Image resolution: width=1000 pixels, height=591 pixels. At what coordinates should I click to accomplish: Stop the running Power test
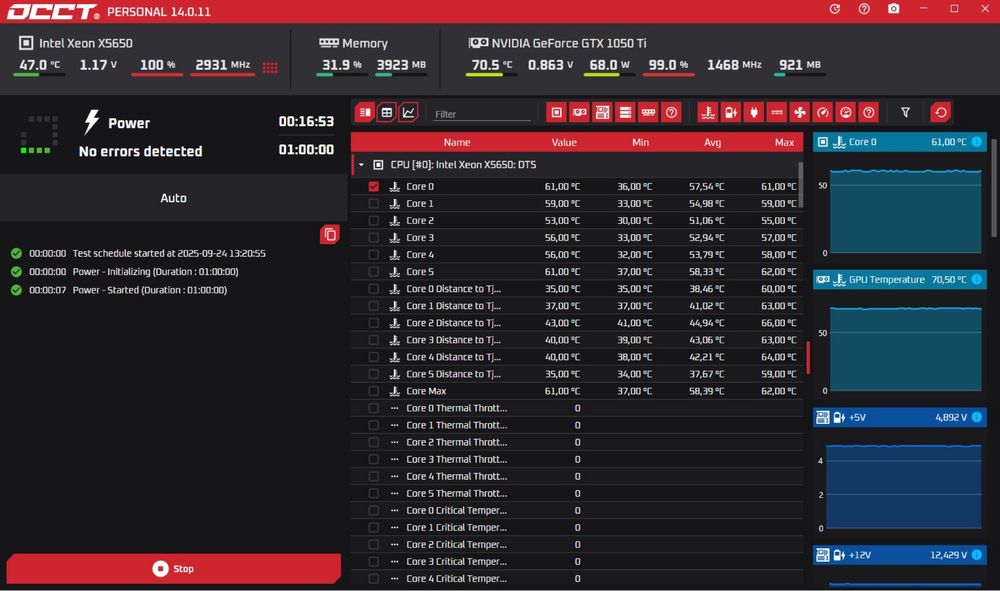click(x=173, y=568)
